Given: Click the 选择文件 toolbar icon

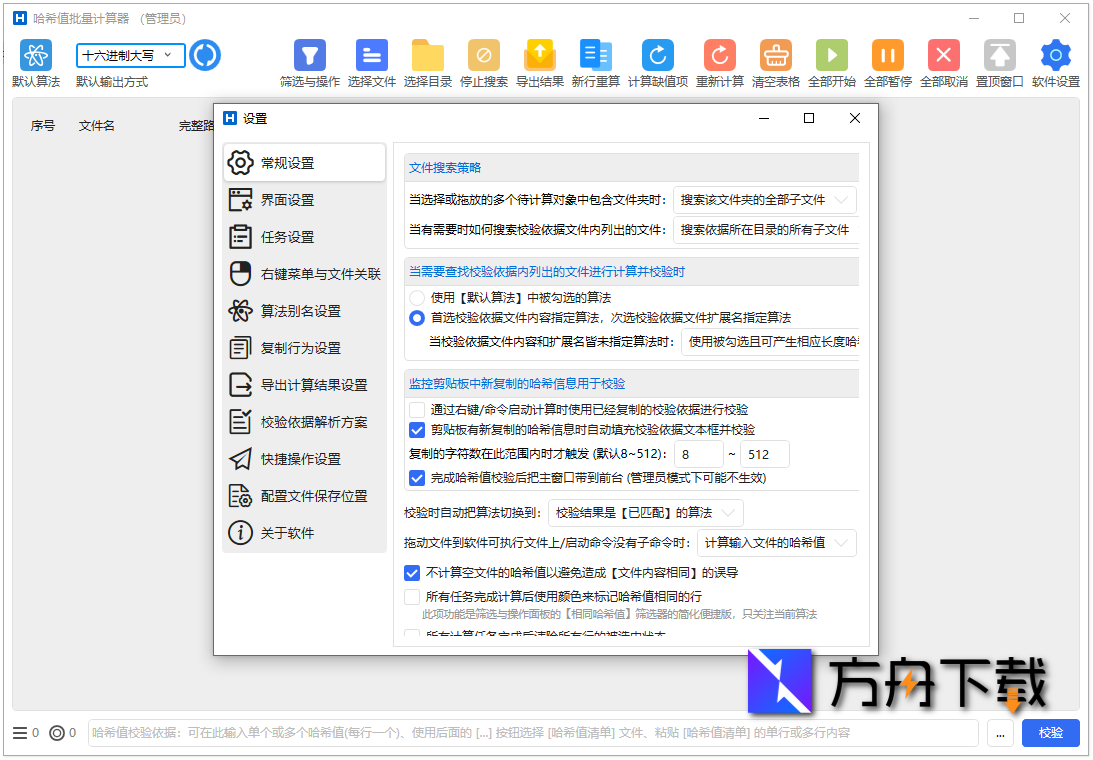Looking at the screenshot, I should pos(370,55).
